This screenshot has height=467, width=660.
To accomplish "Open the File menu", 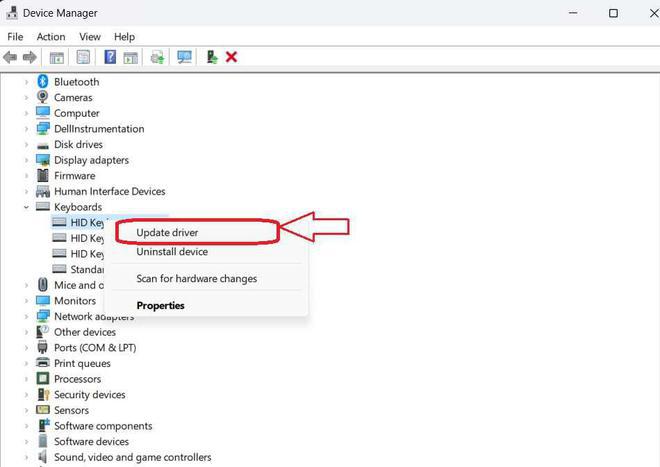I will pos(15,37).
